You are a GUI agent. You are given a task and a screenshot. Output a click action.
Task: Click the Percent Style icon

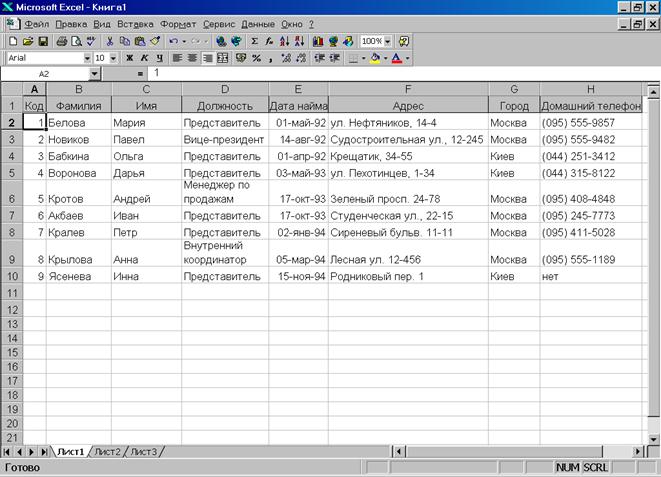256,58
